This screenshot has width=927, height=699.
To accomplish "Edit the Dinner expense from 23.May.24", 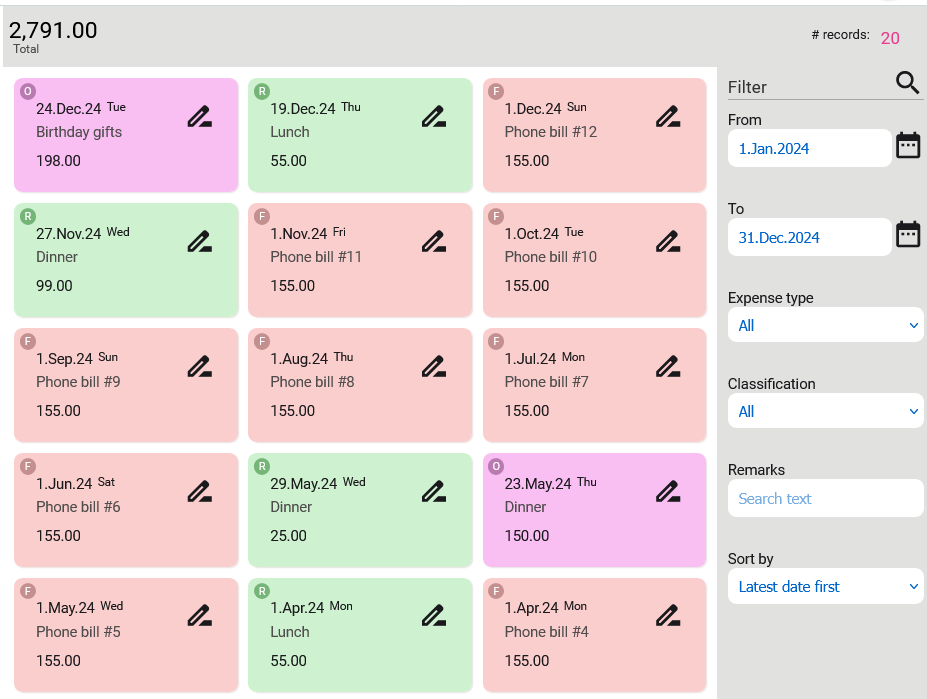I will click(x=667, y=491).
